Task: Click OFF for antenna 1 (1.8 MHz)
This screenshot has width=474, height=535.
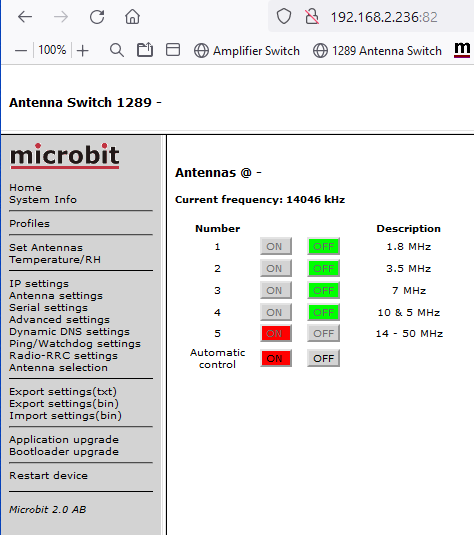Action: (323, 246)
